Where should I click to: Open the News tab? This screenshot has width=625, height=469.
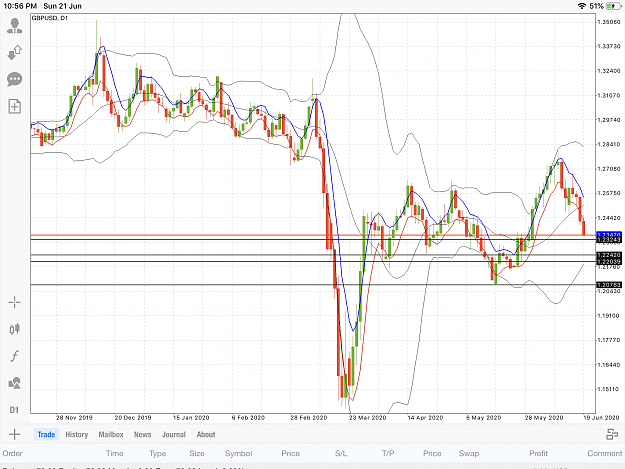pos(142,434)
